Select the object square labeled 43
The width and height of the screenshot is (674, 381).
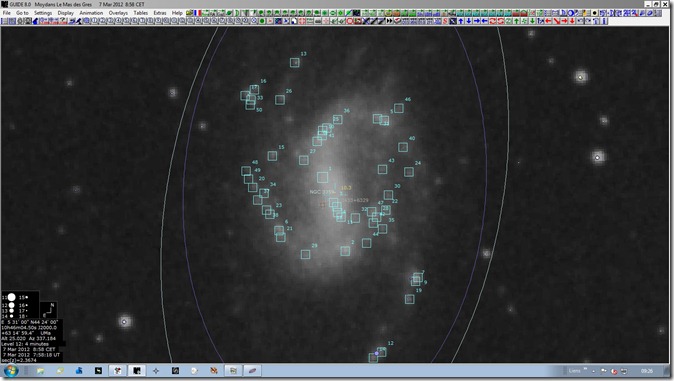coord(383,169)
